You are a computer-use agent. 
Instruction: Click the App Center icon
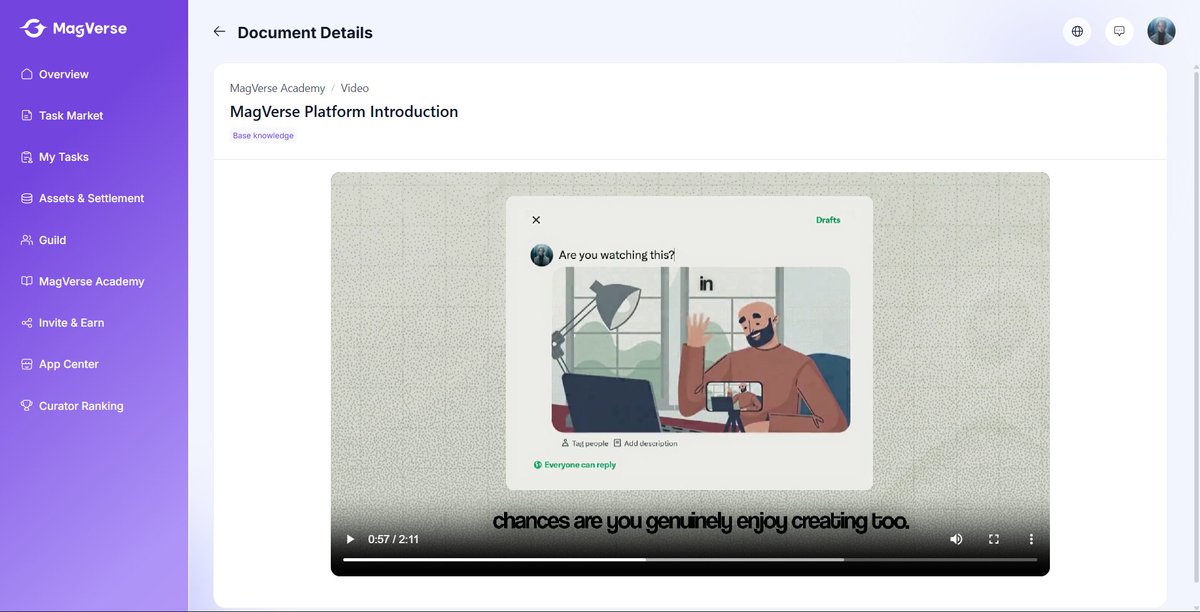click(x=27, y=365)
